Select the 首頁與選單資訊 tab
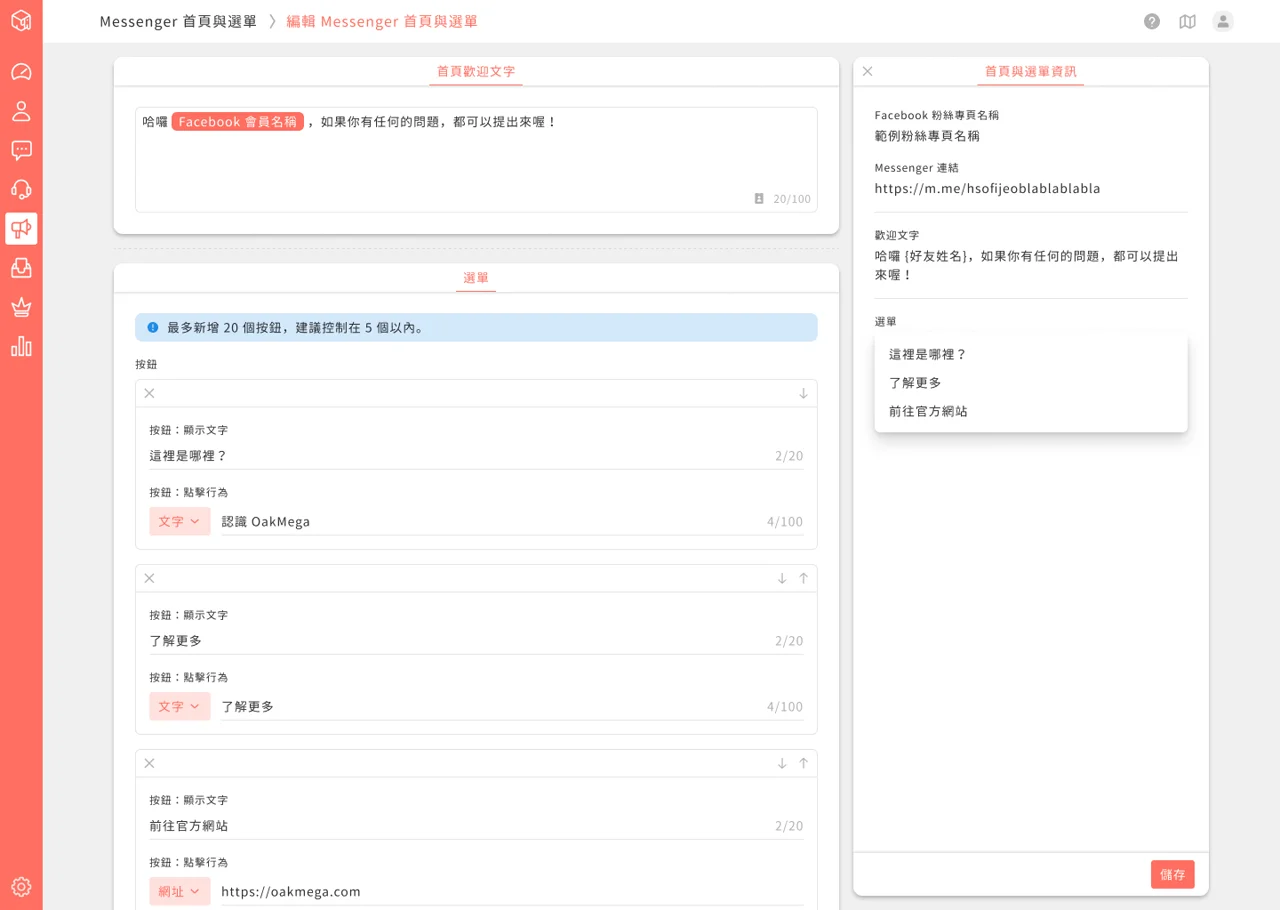This screenshot has height=910, width=1280. 1030,72
